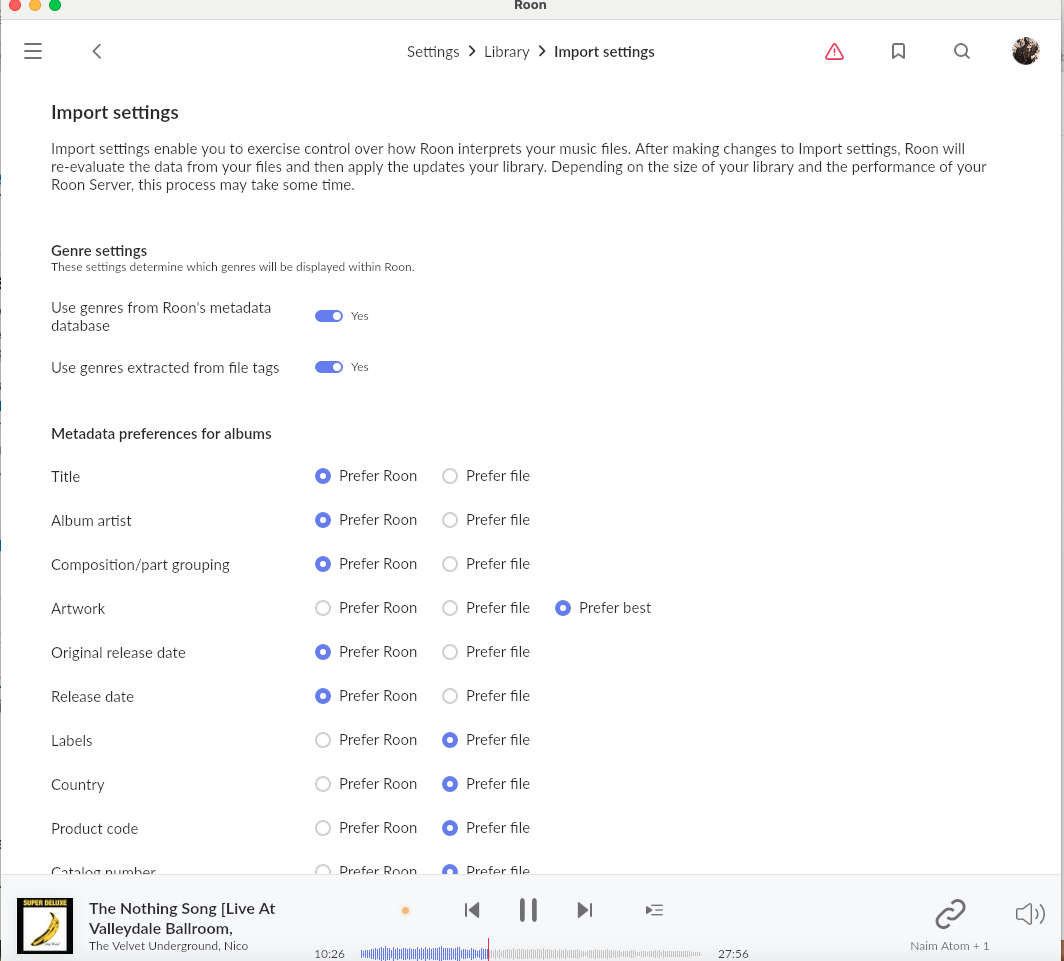Open the zone grouping link icon

tap(950, 913)
